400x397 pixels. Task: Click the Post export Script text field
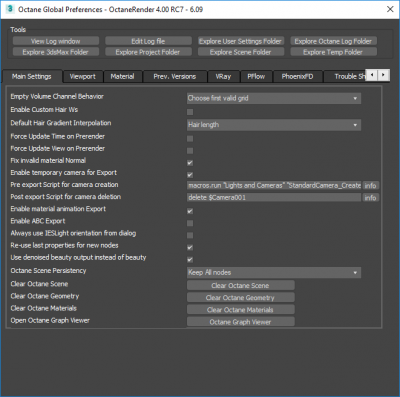click(x=274, y=198)
